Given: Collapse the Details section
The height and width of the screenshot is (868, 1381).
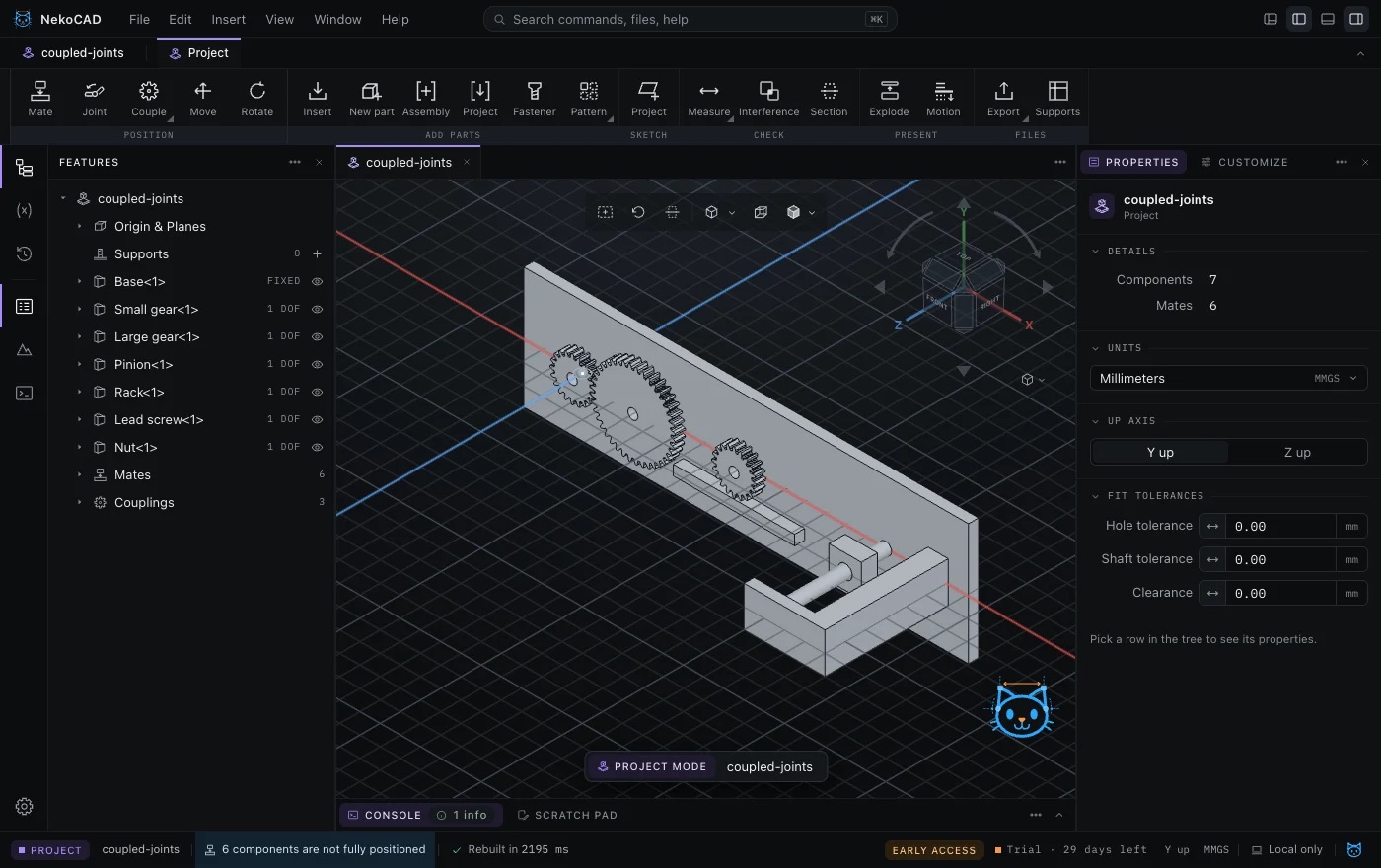Looking at the screenshot, I should (x=1095, y=252).
